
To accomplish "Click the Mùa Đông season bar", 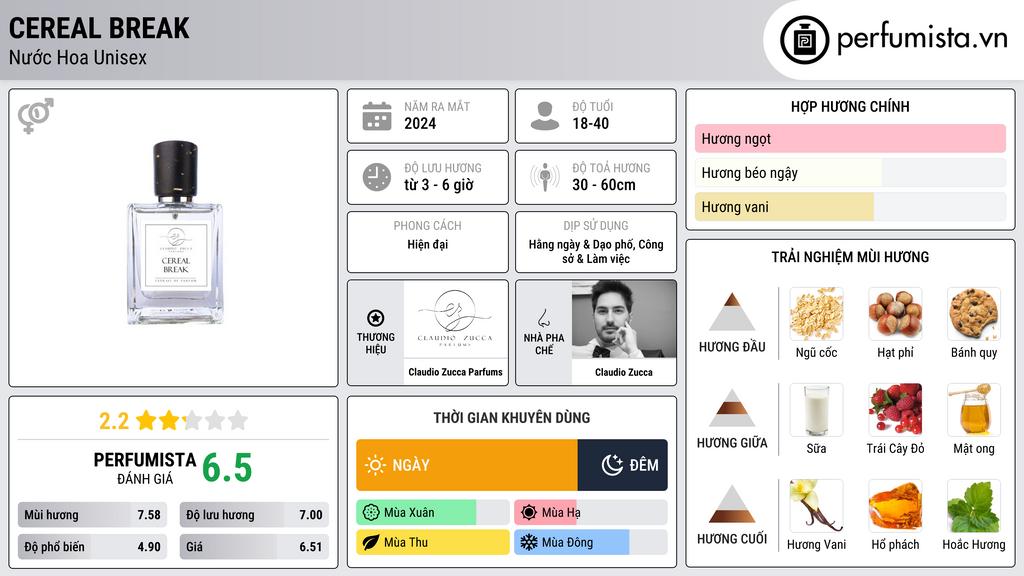I will [x=590, y=542].
